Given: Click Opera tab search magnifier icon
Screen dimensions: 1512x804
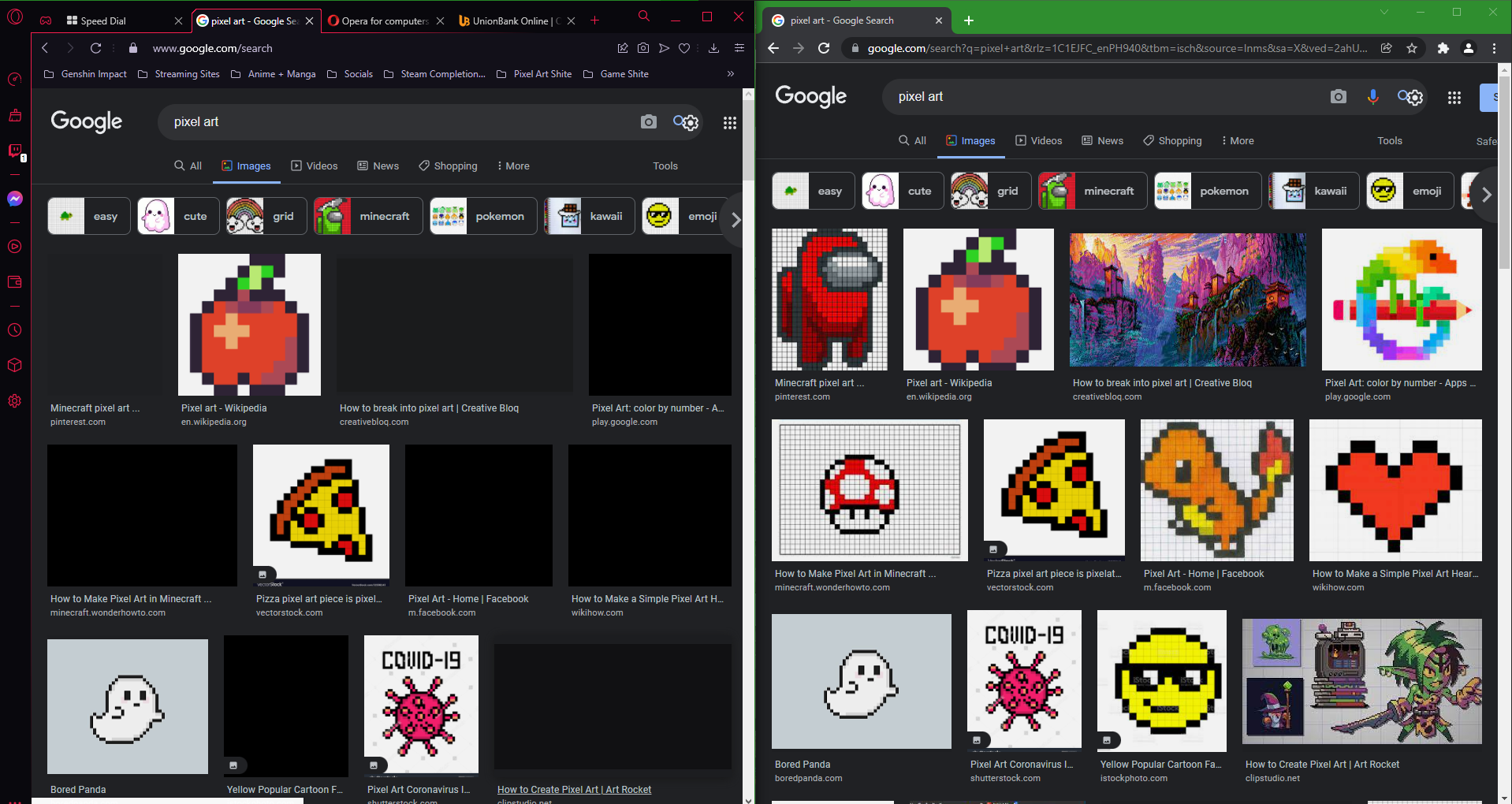Looking at the screenshot, I should pyautogui.click(x=644, y=17).
